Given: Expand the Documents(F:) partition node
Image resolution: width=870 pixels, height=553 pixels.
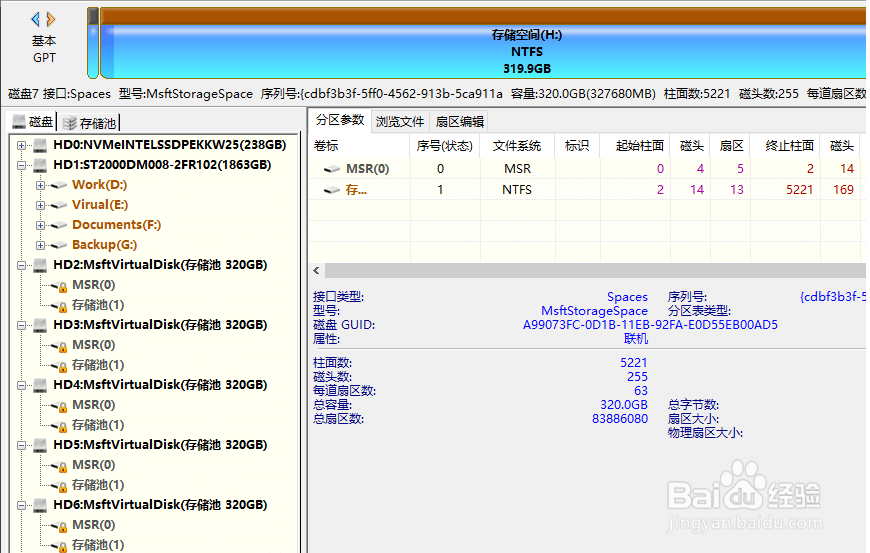Looking at the screenshot, I should tap(40, 225).
